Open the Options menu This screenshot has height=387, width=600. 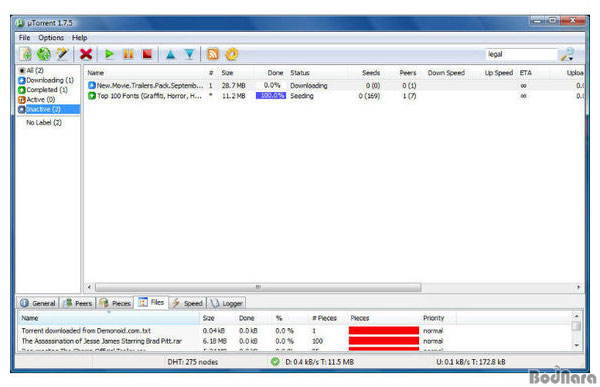[51, 38]
